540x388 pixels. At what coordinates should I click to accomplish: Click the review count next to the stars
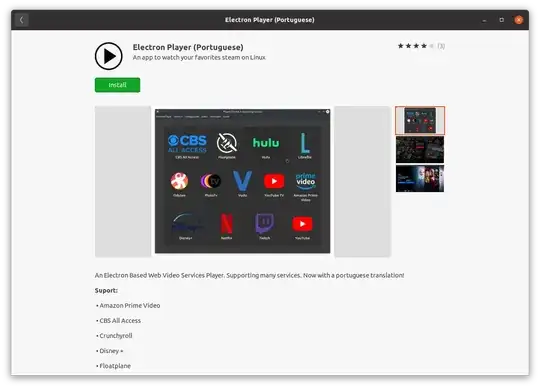[x=441, y=46]
